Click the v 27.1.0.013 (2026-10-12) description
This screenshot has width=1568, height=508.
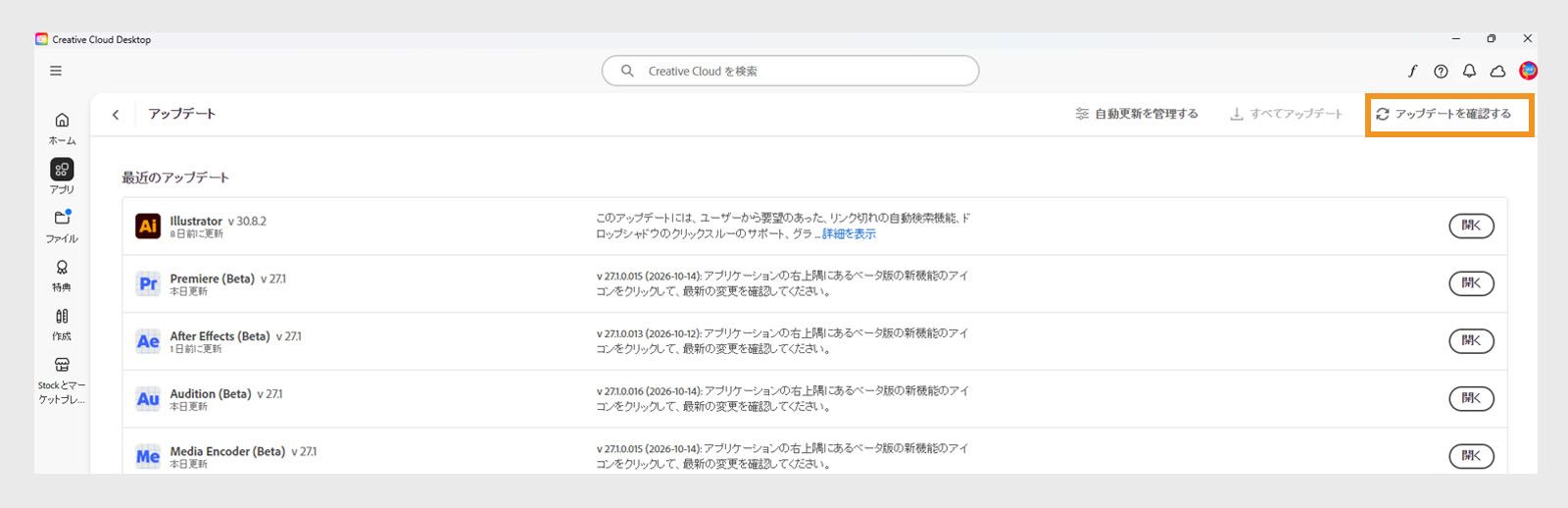coord(782,340)
